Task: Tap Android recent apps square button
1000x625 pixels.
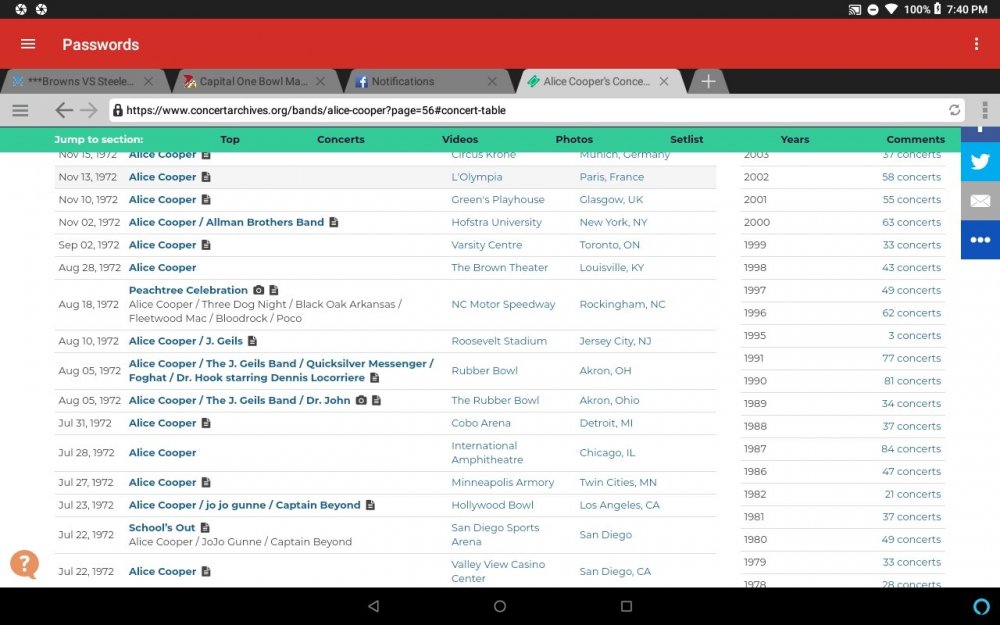Action: [x=626, y=606]
